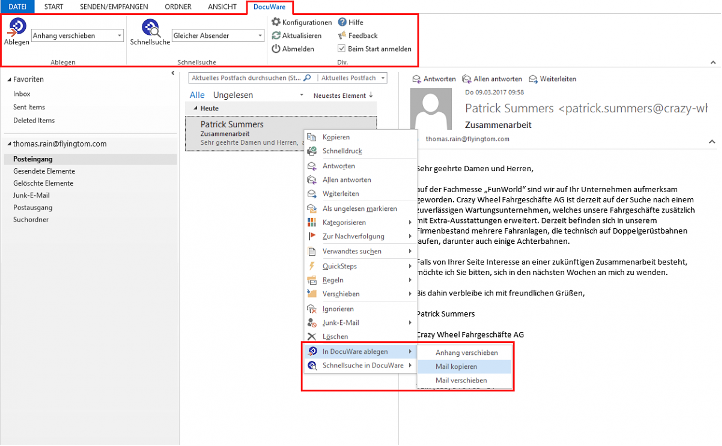This screenshot has width=722, height=446.
Task: Toggle the Beim Start anmelden checkbox
Action: [342, 48]
